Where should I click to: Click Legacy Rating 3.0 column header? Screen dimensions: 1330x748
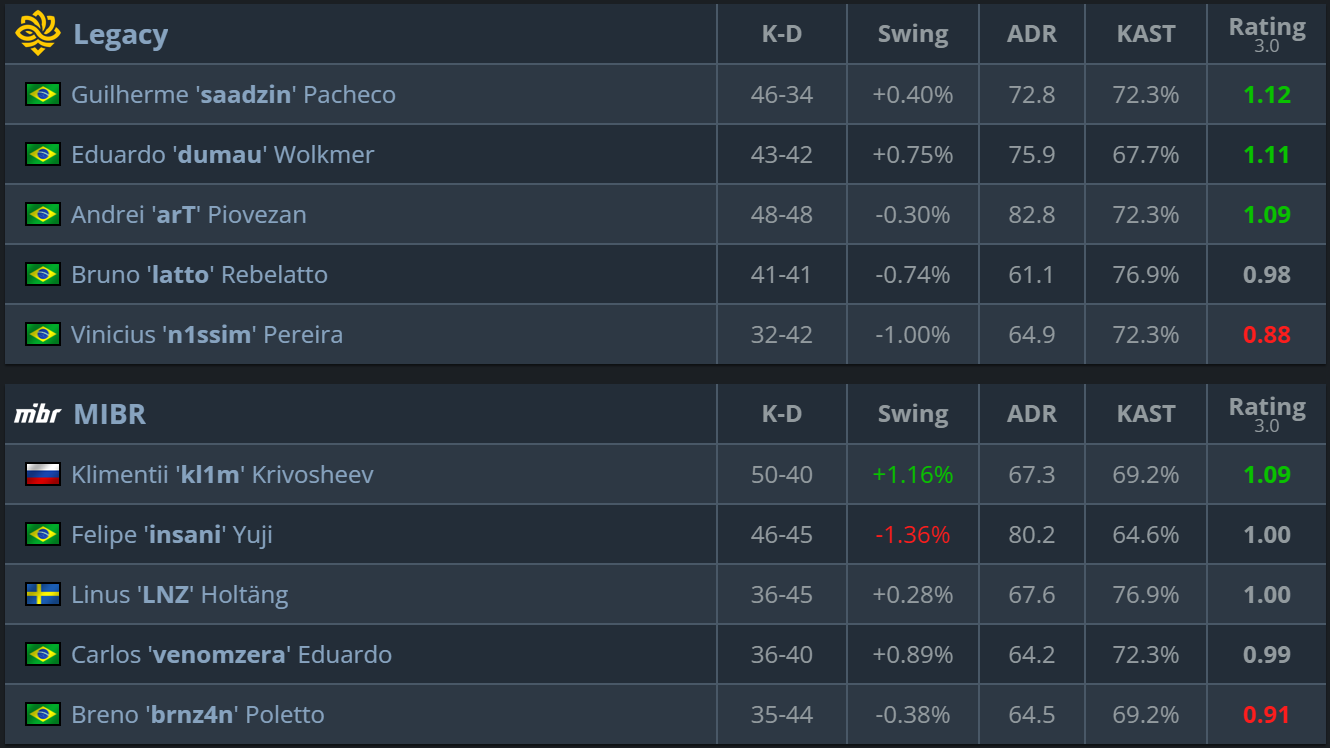pyautogui.click(x=1267, y=34)
